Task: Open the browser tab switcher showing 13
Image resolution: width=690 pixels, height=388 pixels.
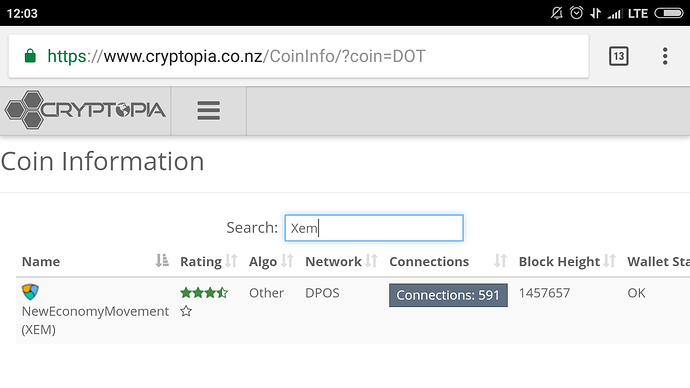Action: (x=618, y=56)
